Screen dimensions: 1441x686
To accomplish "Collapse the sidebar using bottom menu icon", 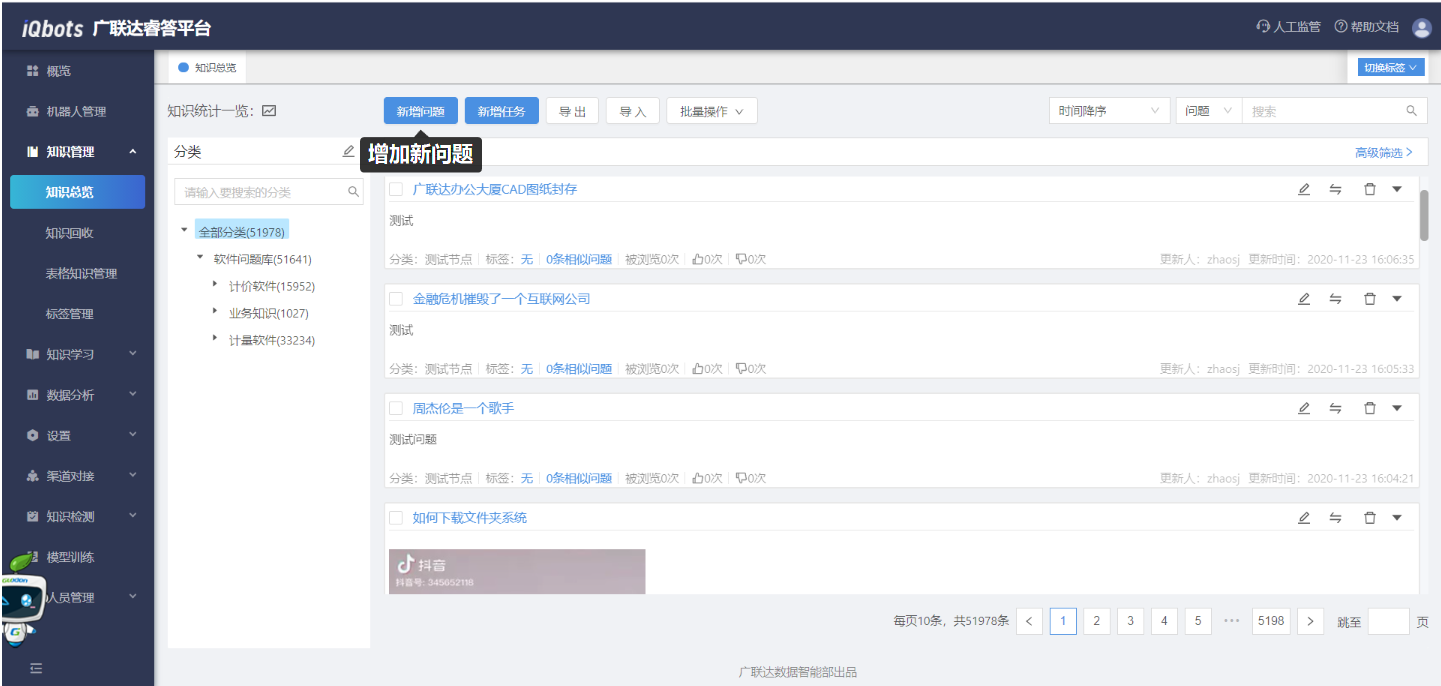I will click(x=36, y=668).
